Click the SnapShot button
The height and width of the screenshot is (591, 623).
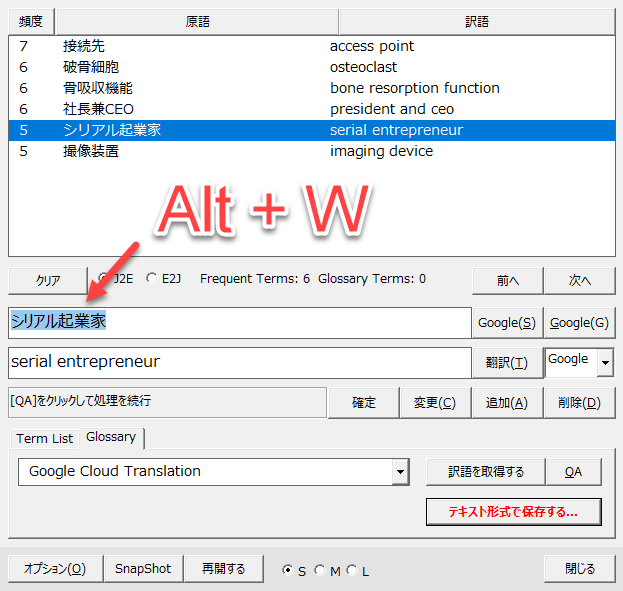(143, 569)
